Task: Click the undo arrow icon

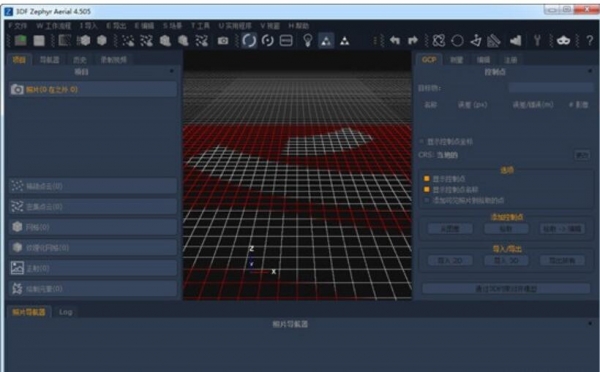Action: coord(395,40)
